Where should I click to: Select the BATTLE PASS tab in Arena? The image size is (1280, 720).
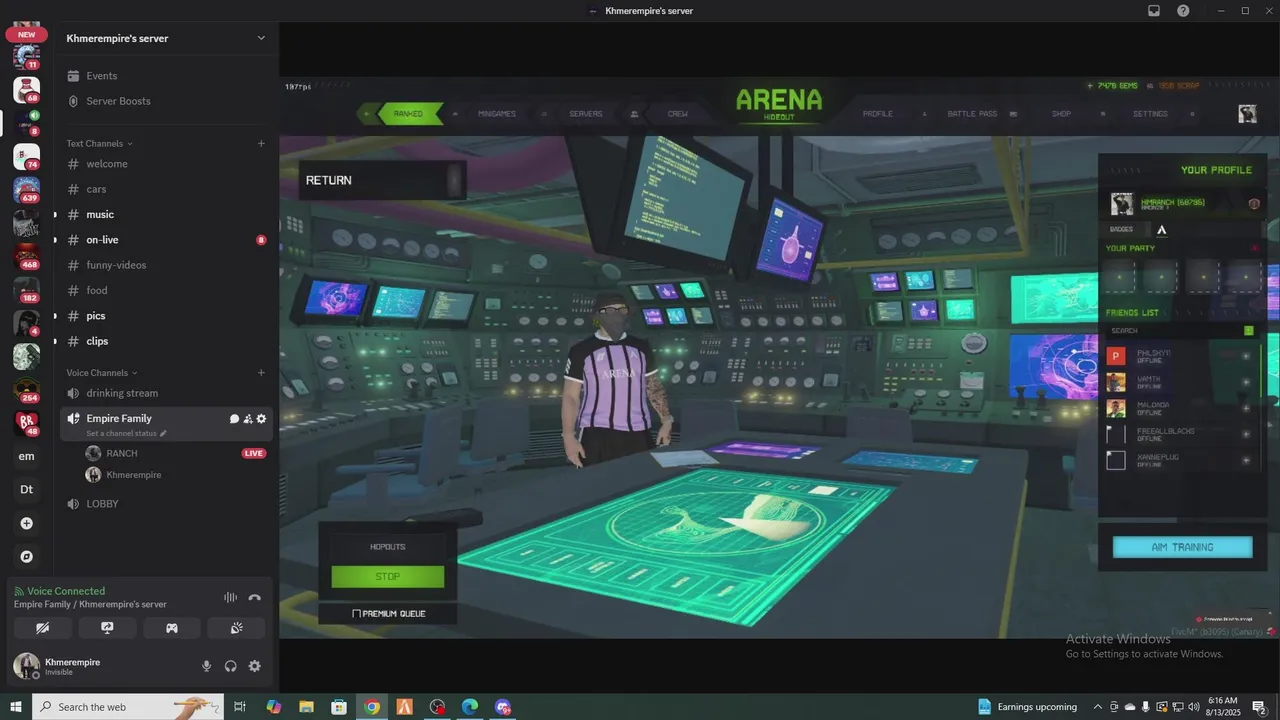click(972, 114)
